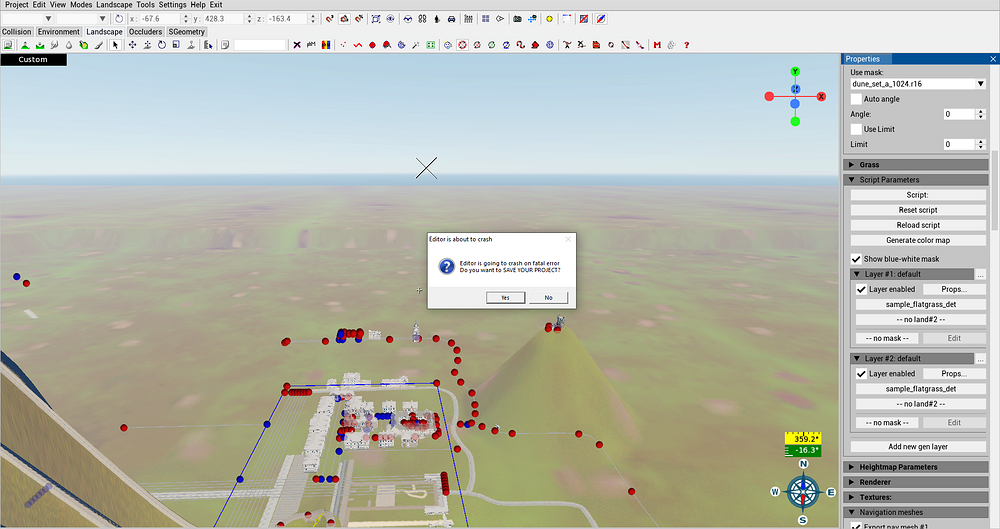Click the eye view icon in top toolbar
The height and width of the screenshot is (529, 1000).
coord(390,19)
